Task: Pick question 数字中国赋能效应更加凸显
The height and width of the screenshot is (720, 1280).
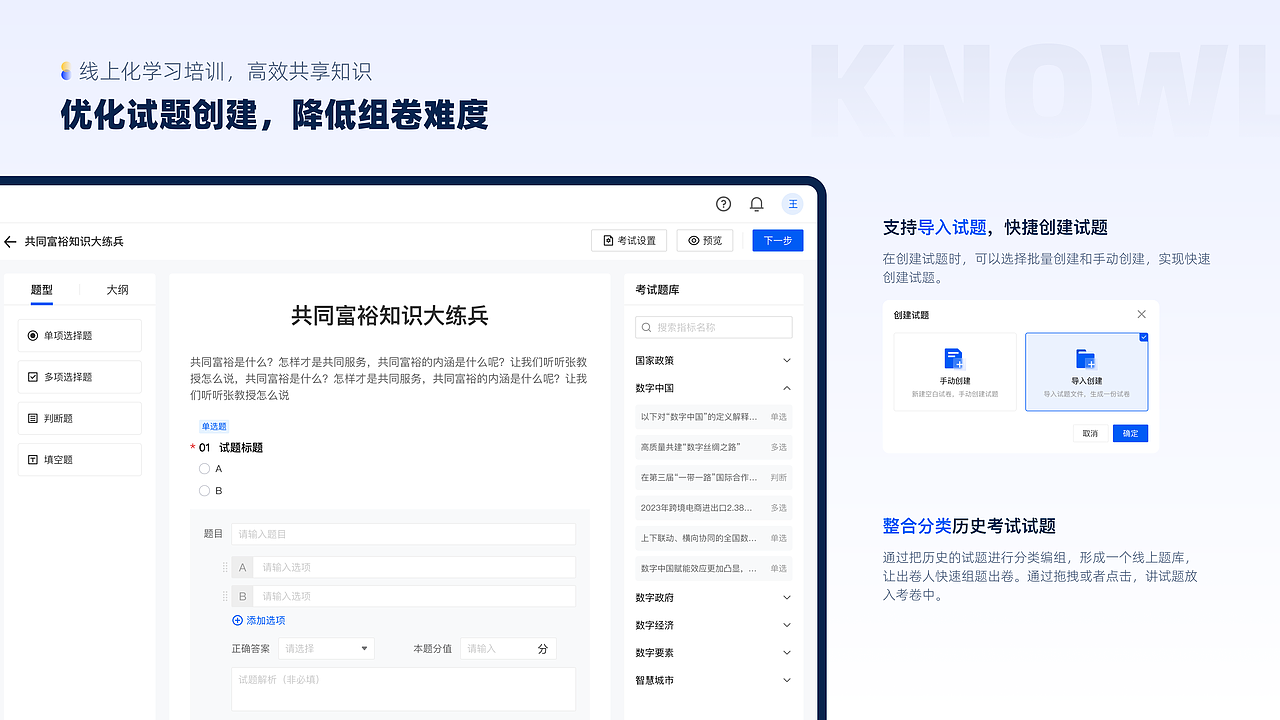Action: (x=713, y=568)
